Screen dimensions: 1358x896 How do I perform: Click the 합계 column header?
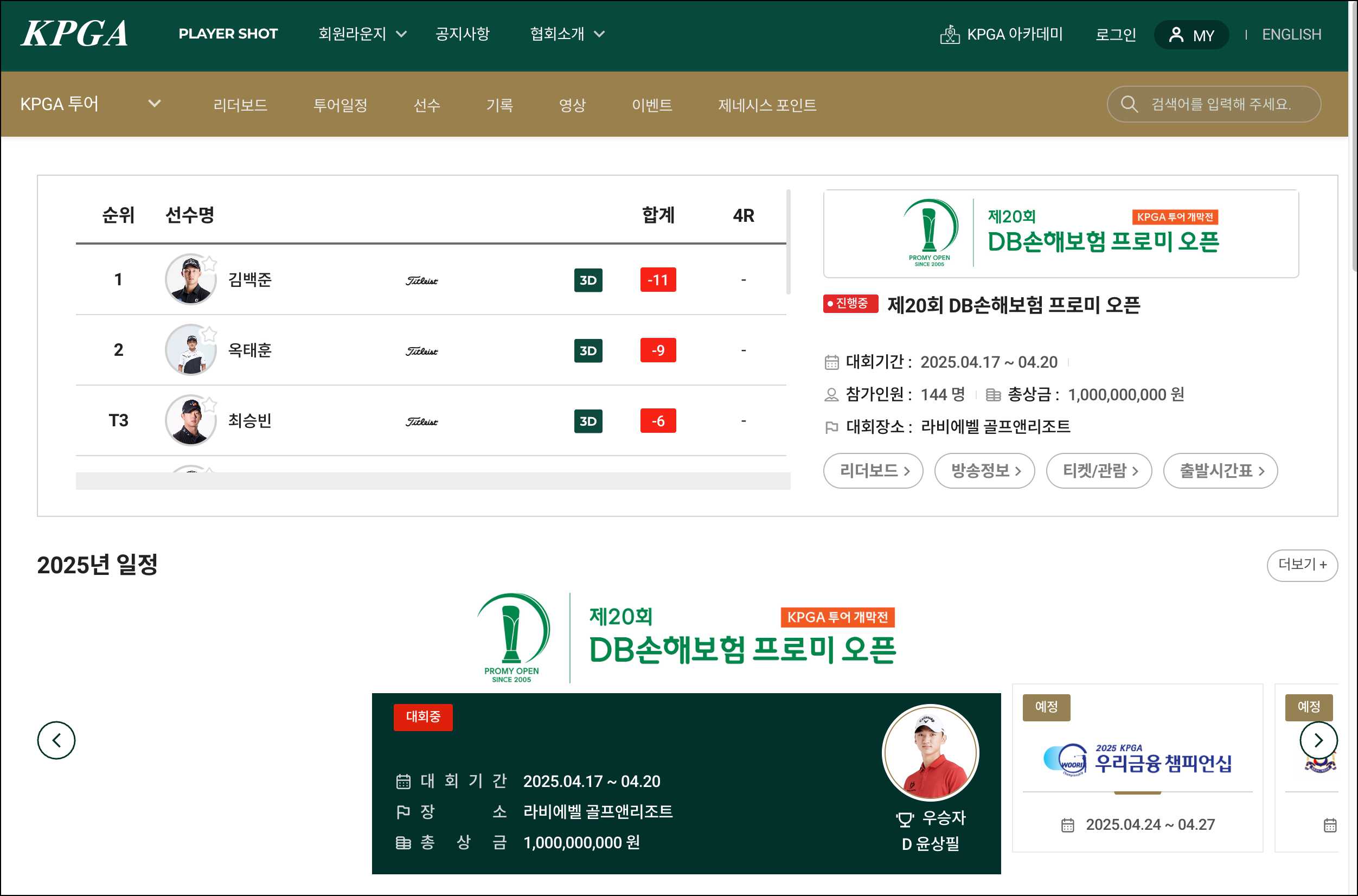coord(658,215)
